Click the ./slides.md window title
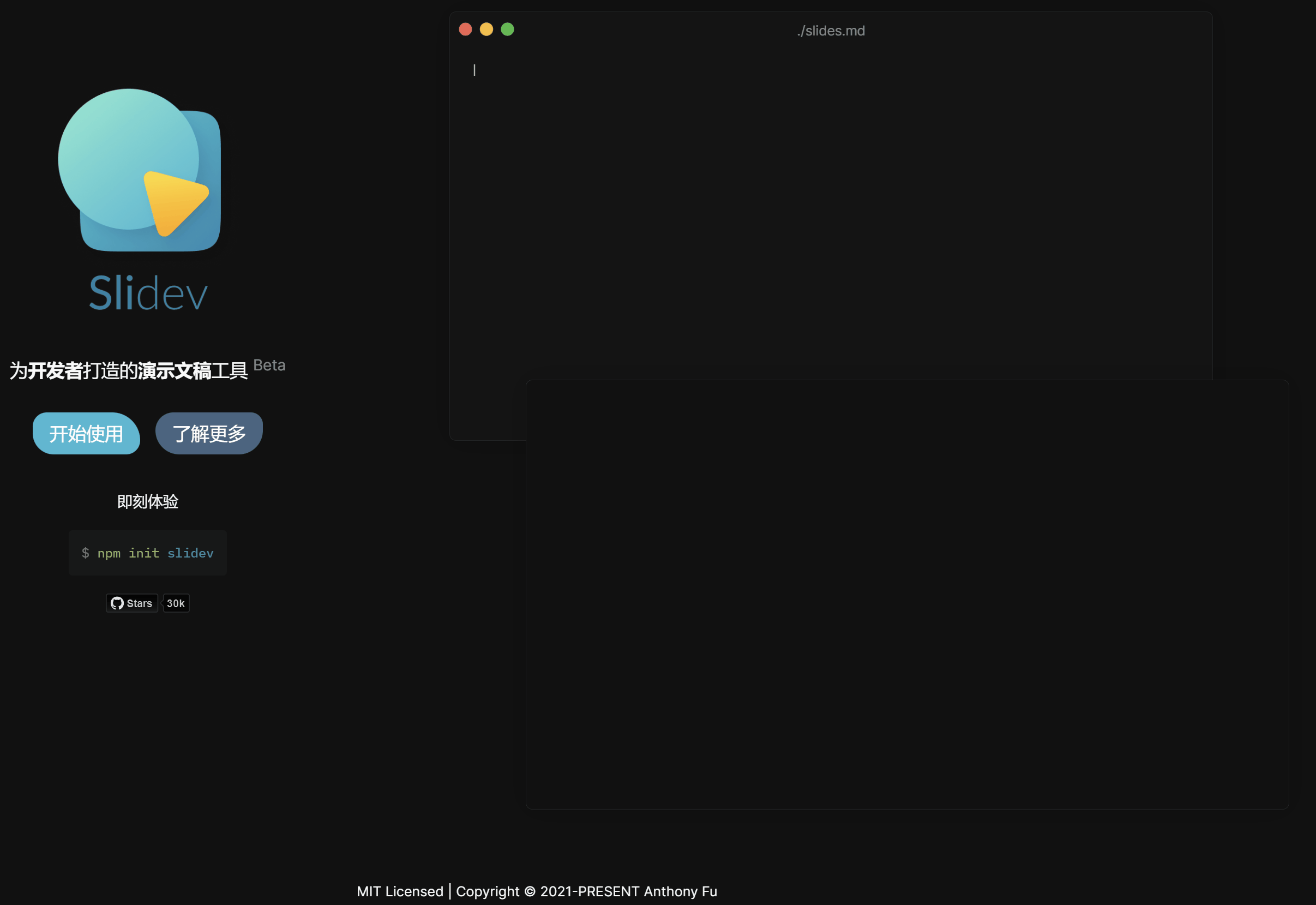The width and height of the screenshot is (1316, 905). (830, 31)
